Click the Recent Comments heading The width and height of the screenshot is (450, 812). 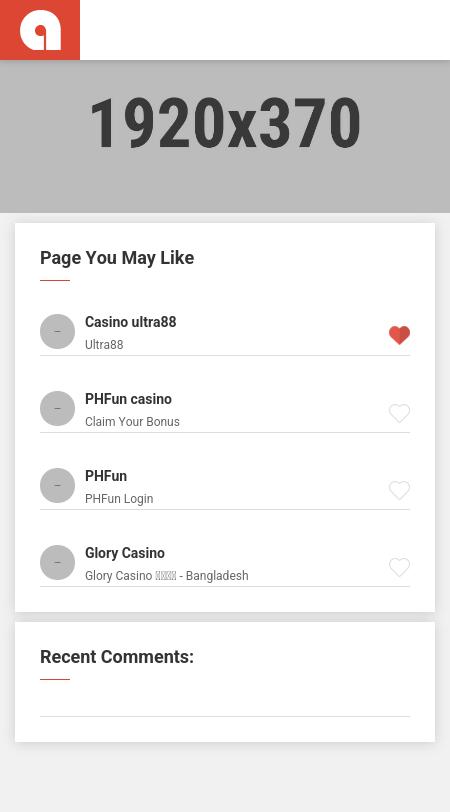[117, 657]
